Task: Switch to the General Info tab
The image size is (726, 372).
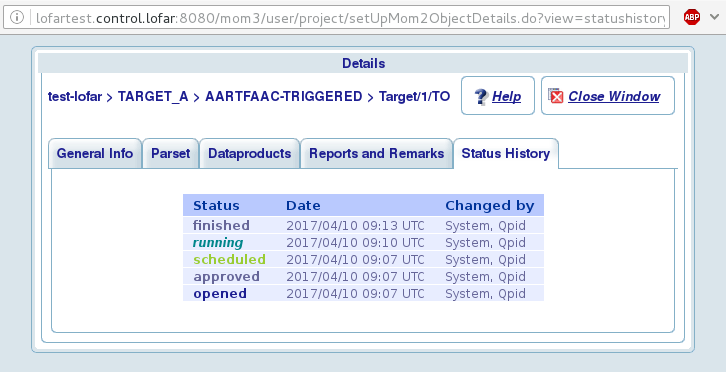Action: 95,153
